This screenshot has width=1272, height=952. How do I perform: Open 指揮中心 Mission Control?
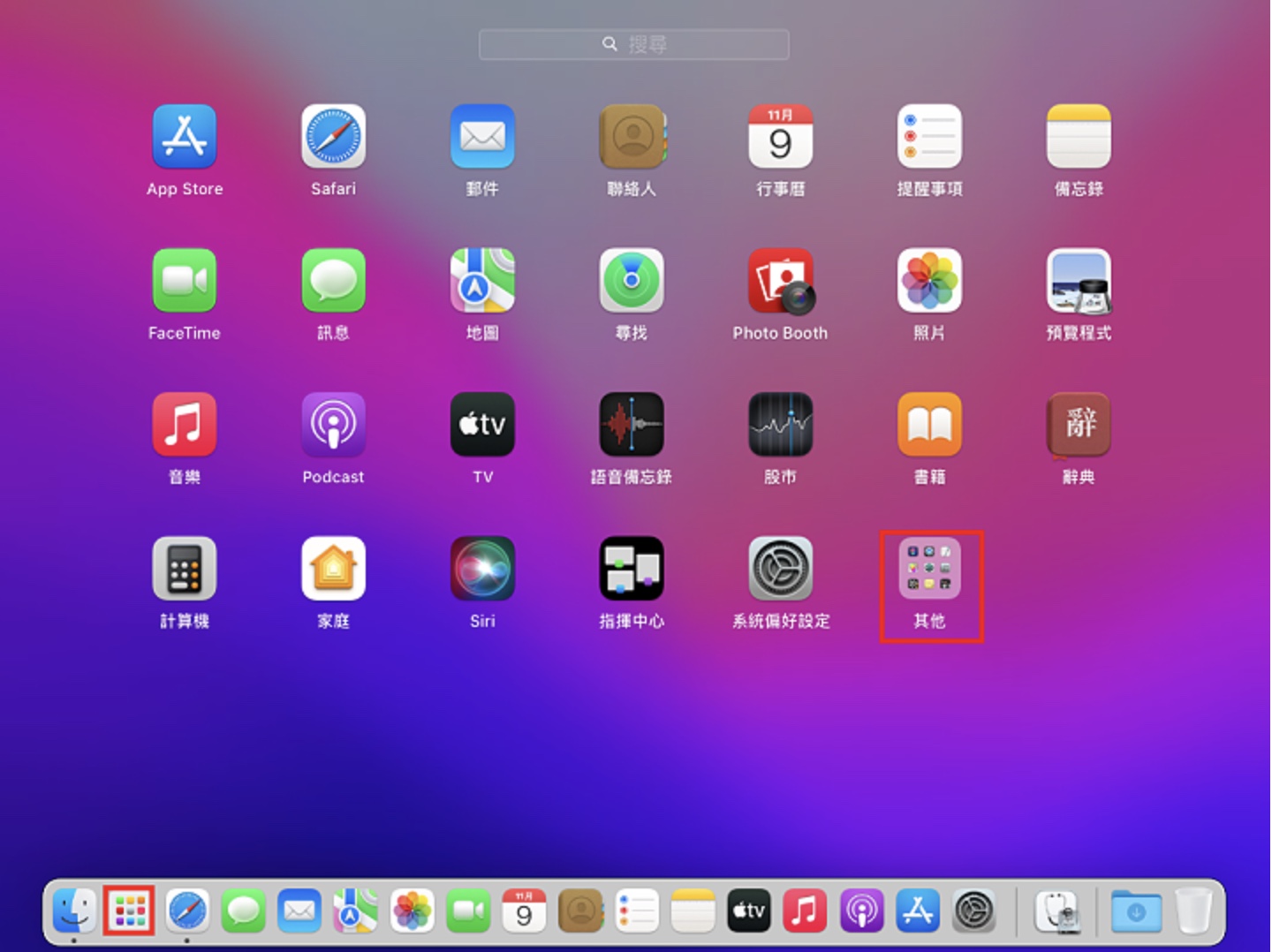coord(632,569)
